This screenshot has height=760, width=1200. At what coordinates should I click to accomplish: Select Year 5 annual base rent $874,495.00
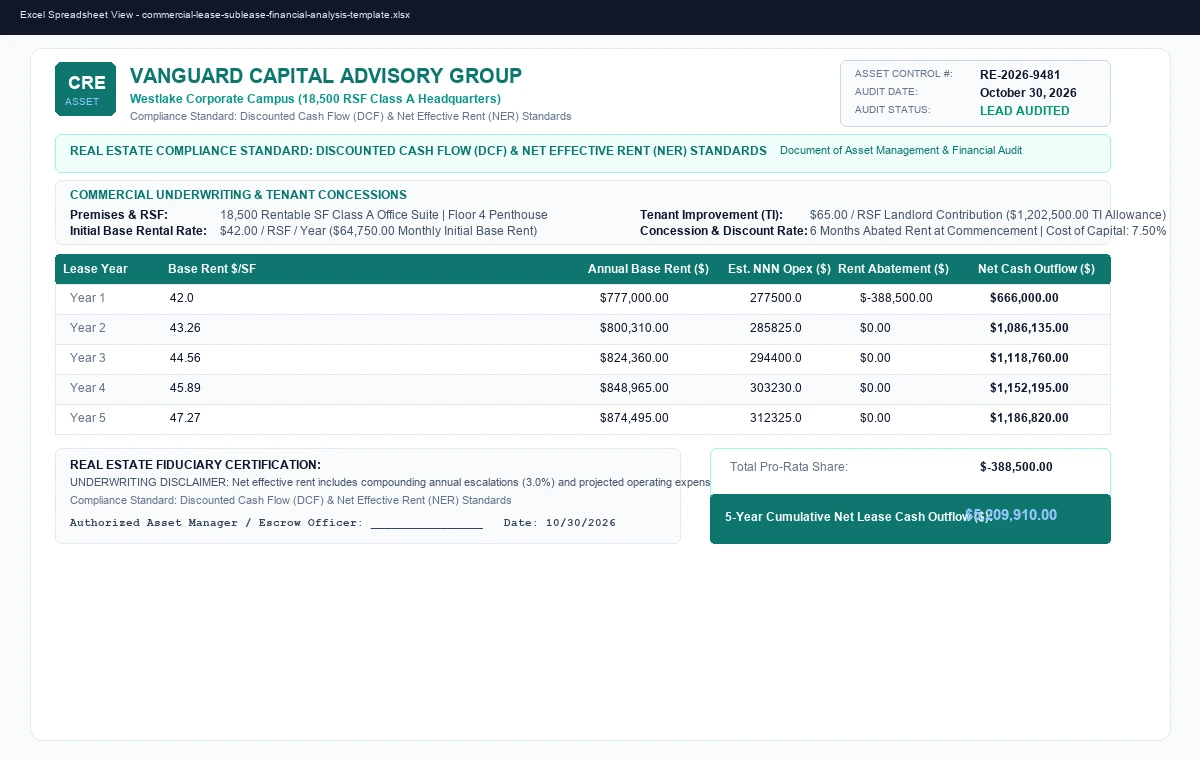point(634,418)
